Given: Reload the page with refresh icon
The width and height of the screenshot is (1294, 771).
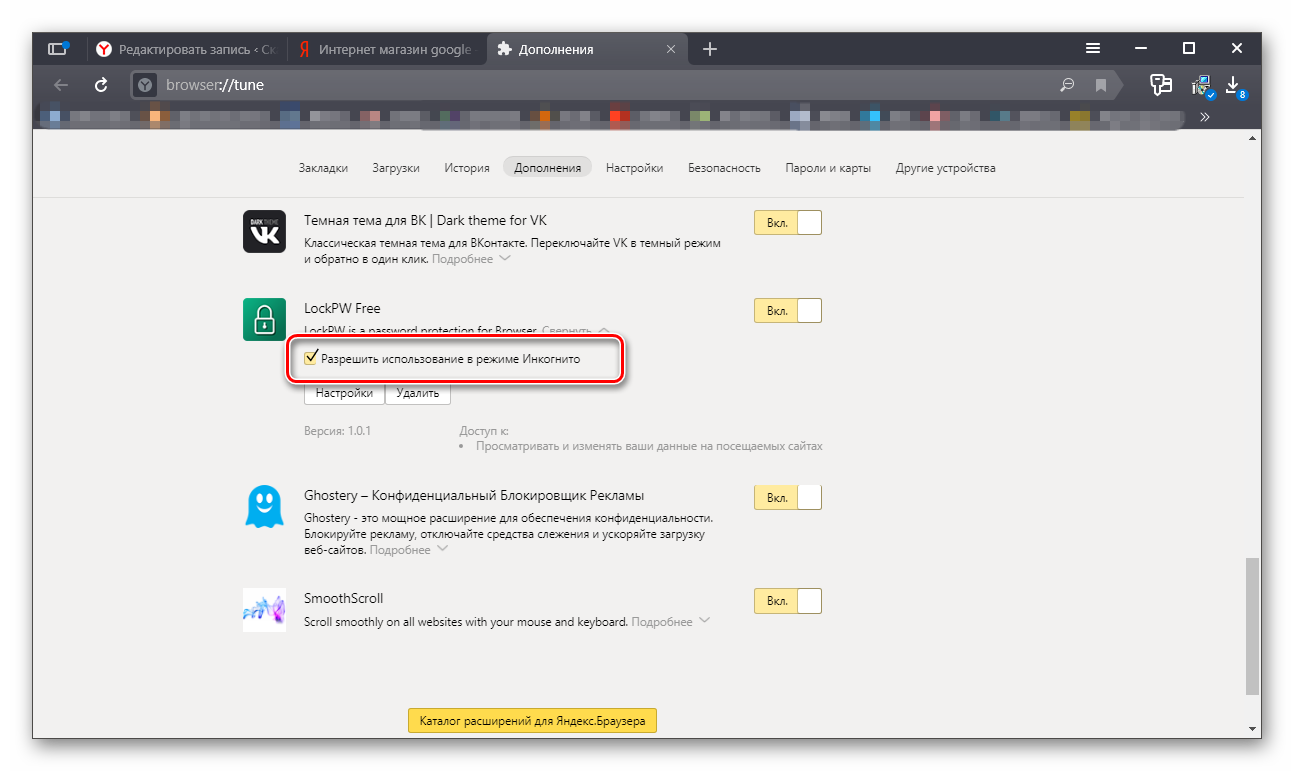Looking at the screenshot, I should tap(101, 85).
